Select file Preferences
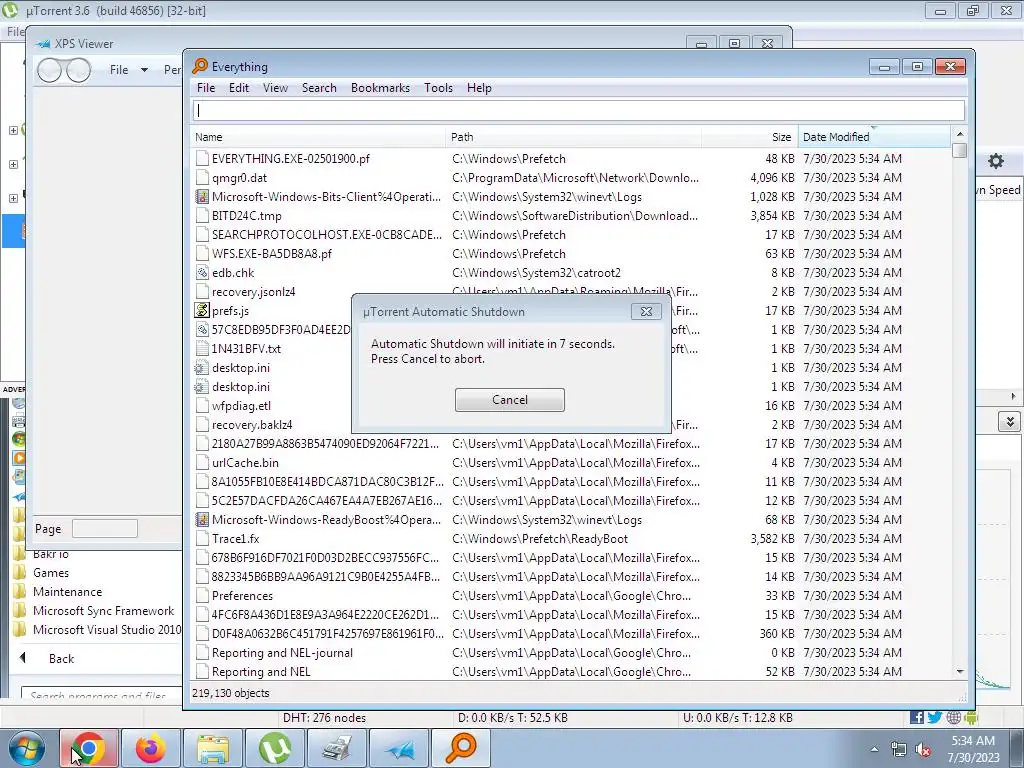 point(242,596)
